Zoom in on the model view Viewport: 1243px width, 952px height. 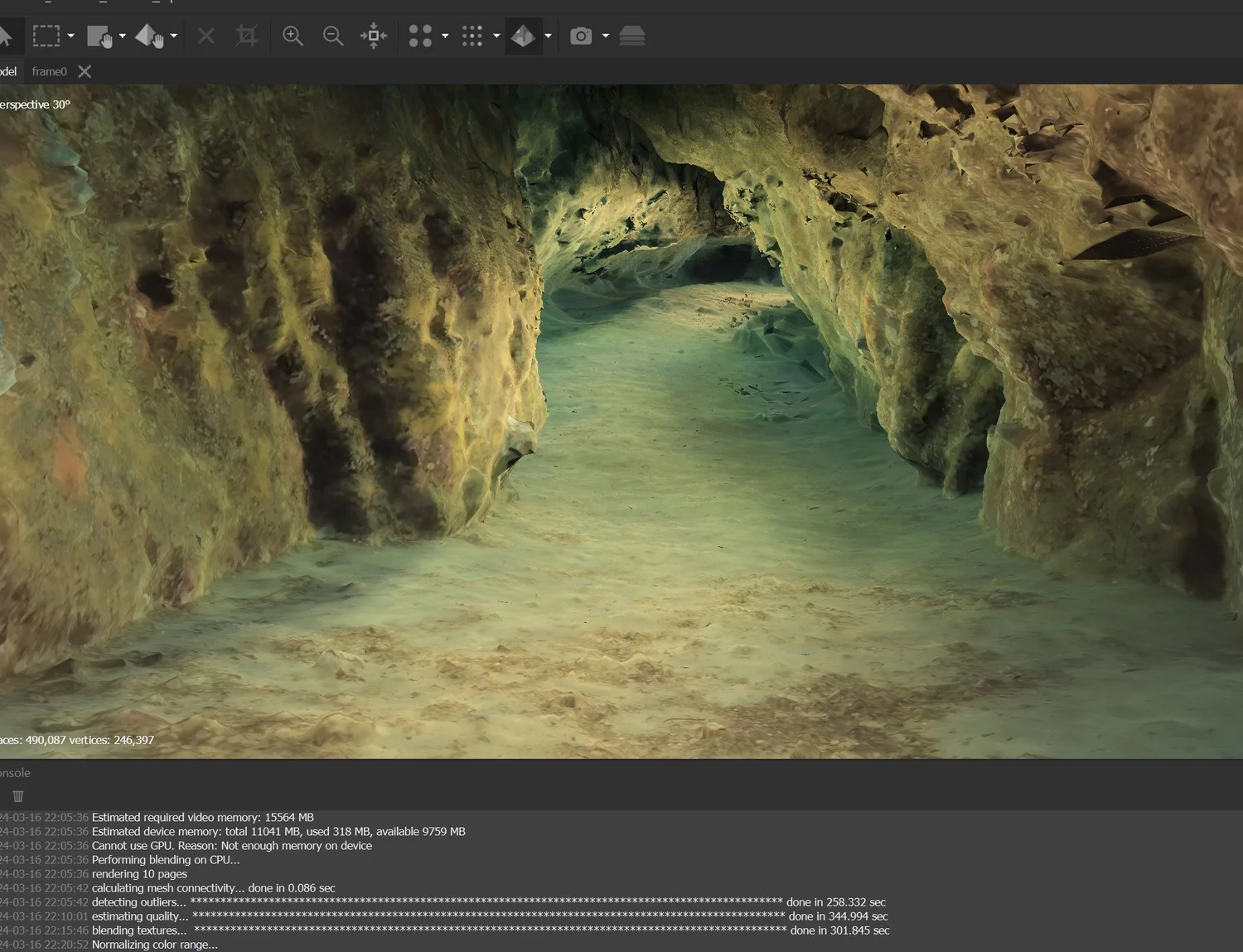point(292,36)
